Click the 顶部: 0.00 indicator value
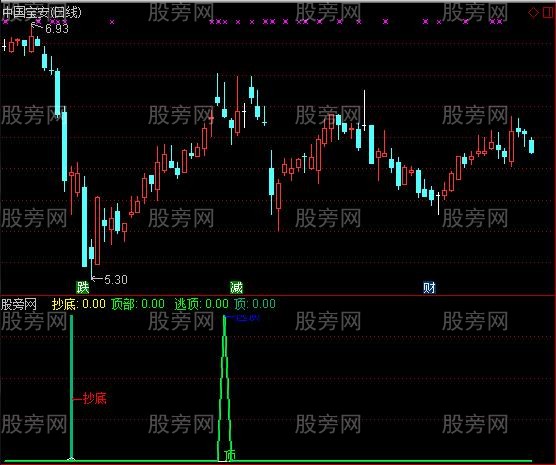 click(x=138, y=304)
